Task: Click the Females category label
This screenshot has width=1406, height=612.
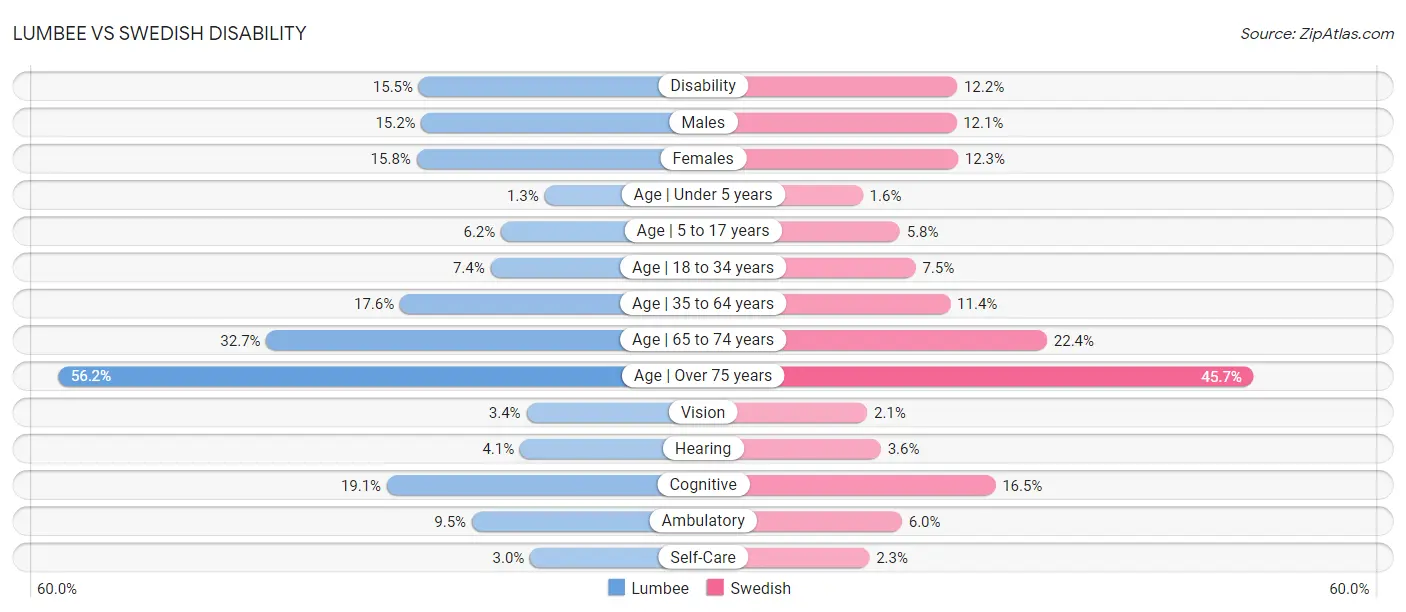Action: click(703, 158)
